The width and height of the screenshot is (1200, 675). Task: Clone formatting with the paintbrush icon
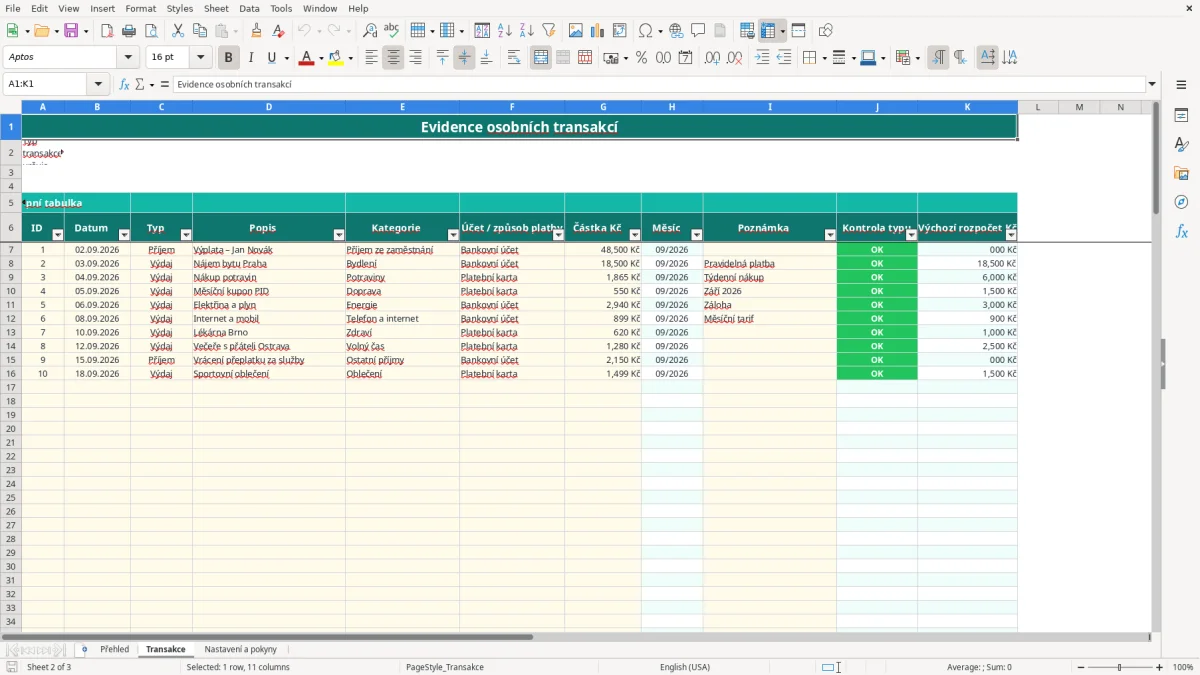(257, 31)
